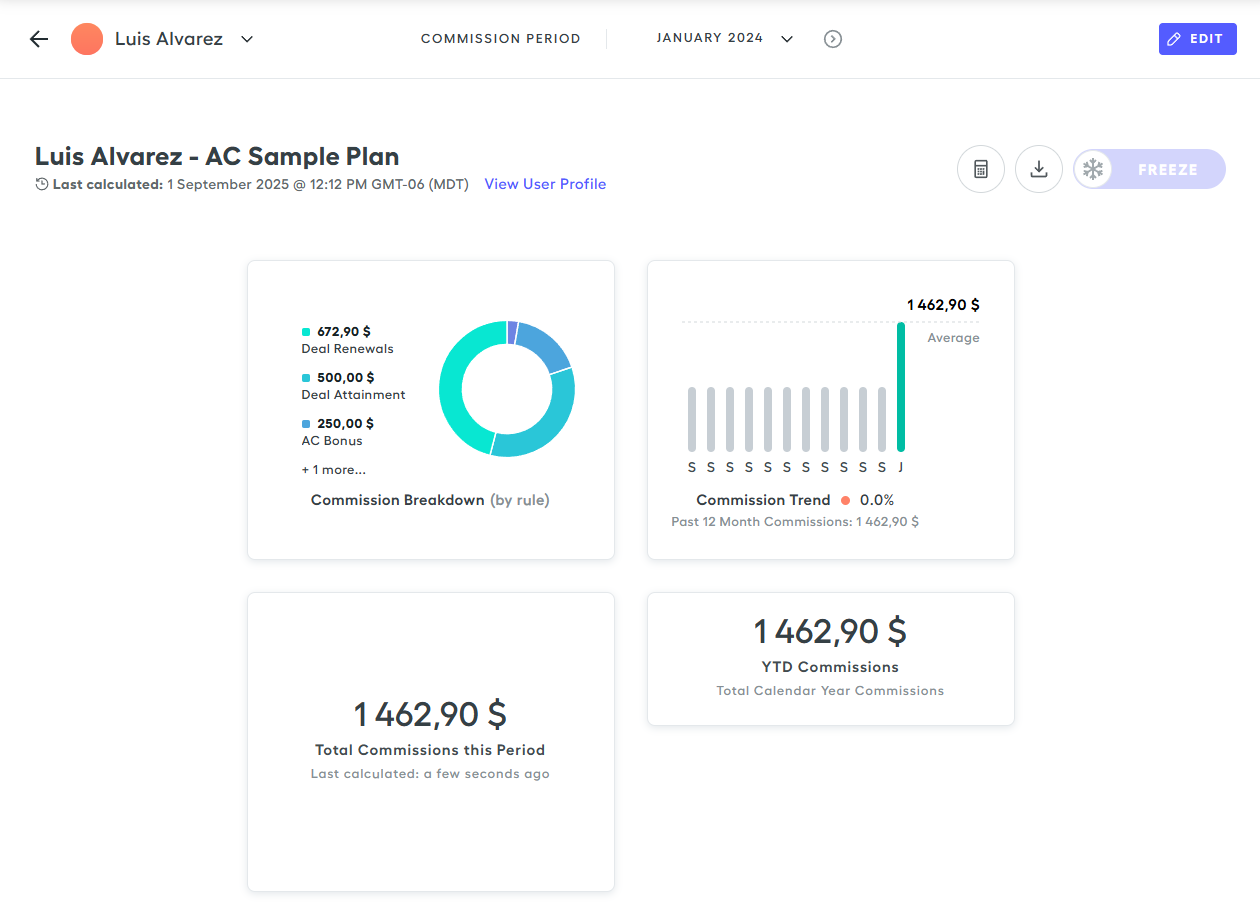The height and width of the screenshot is (912, 1260).
Task: Click the download icon button
Action: [x=1038, y=169]
